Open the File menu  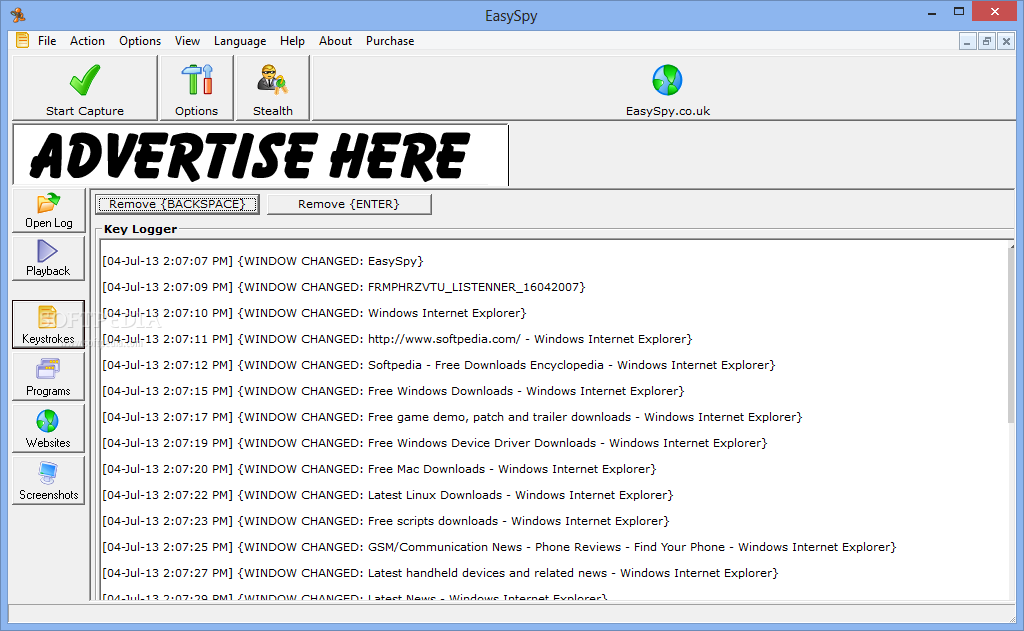click(47, 40)
